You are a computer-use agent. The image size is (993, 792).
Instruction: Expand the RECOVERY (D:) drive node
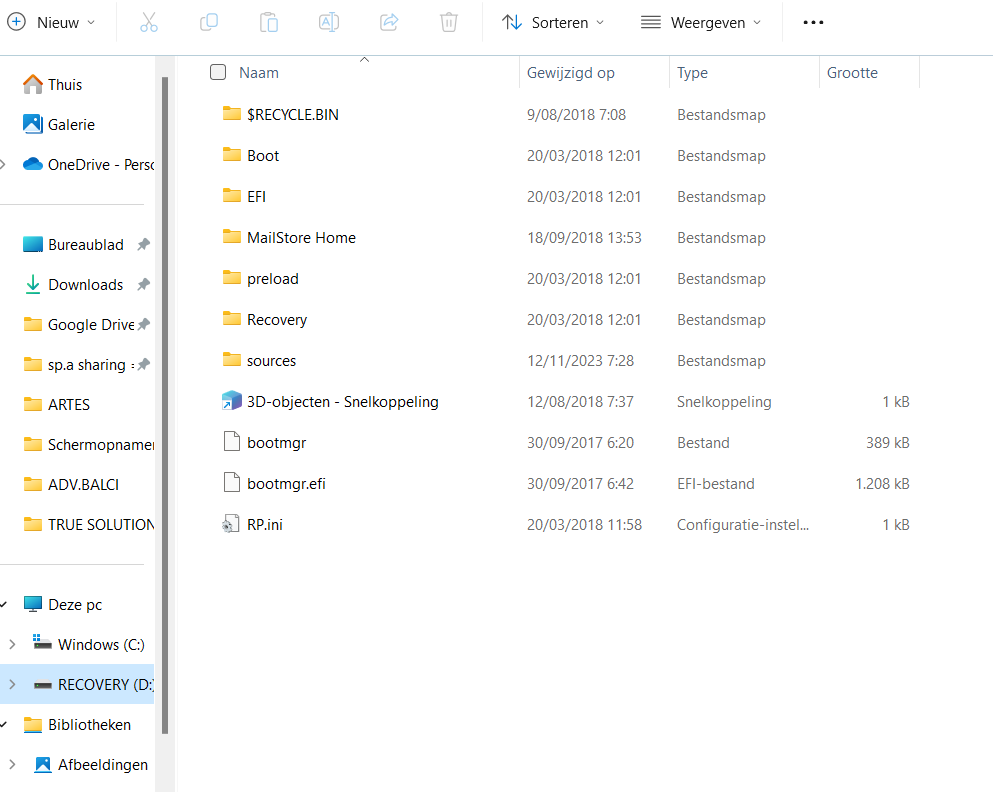coord(12,684)
